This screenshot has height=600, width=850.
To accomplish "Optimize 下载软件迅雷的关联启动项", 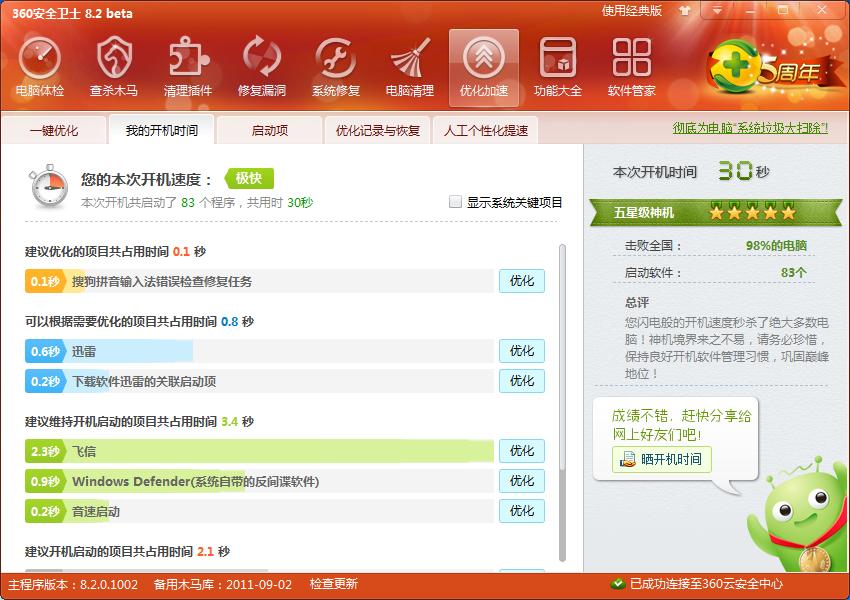I will (x=521, y=380).
